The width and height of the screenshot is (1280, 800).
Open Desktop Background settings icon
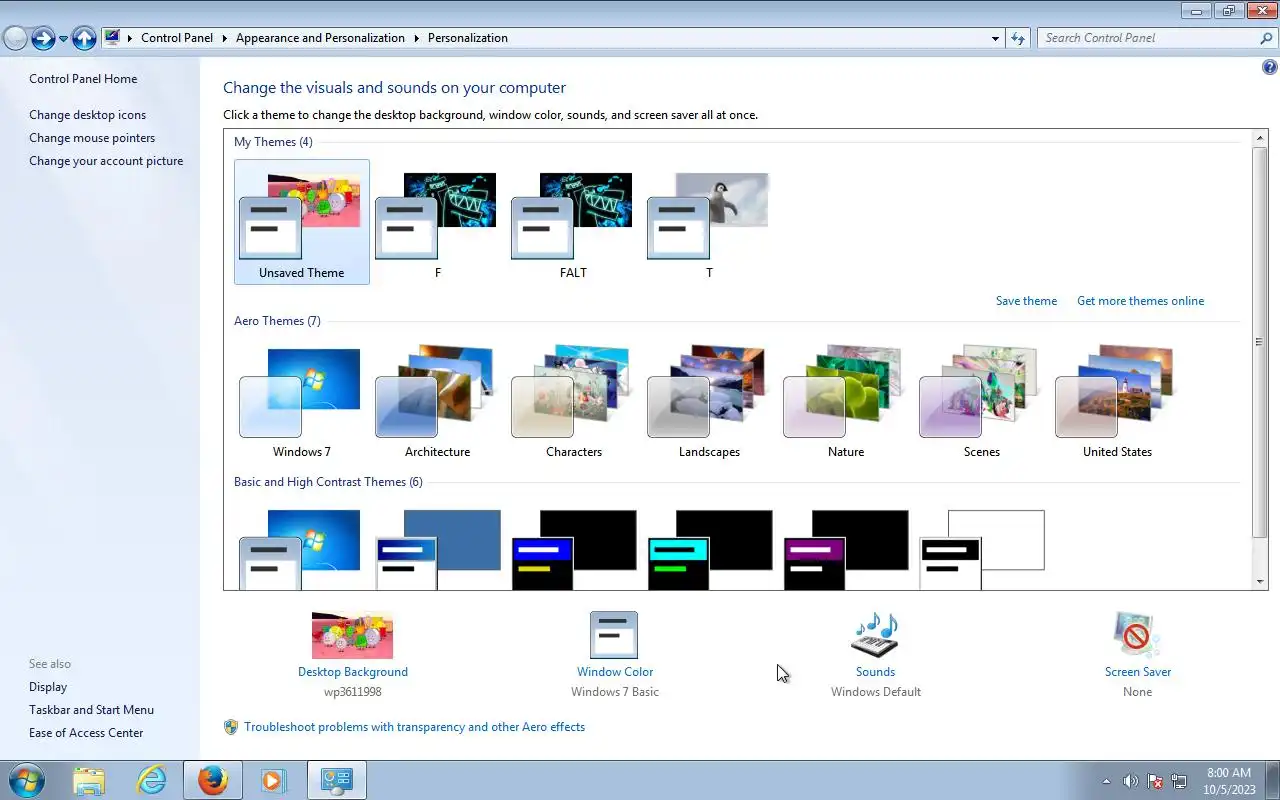point(352,635)
